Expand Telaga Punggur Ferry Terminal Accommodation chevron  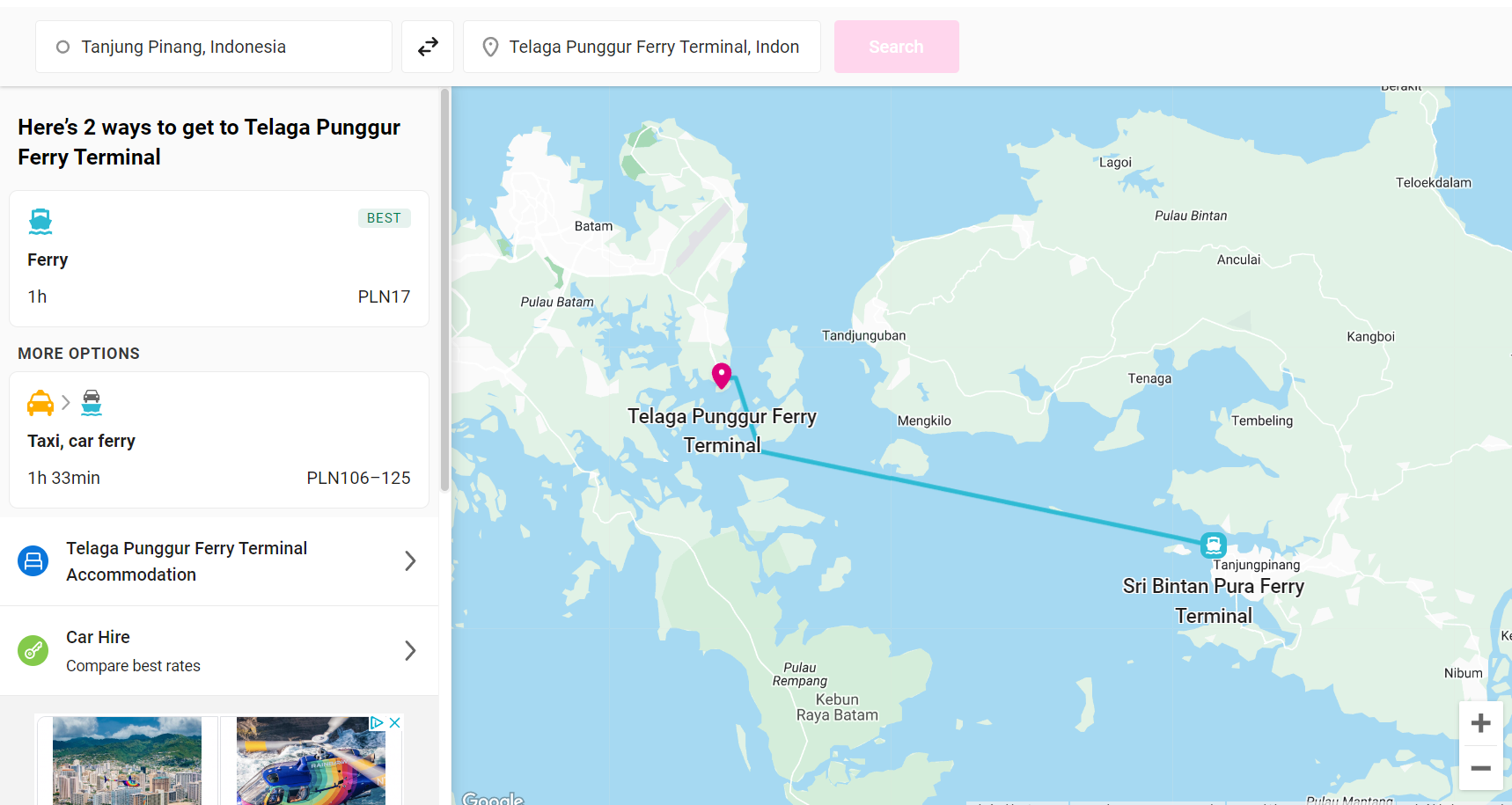coord(410,561)
